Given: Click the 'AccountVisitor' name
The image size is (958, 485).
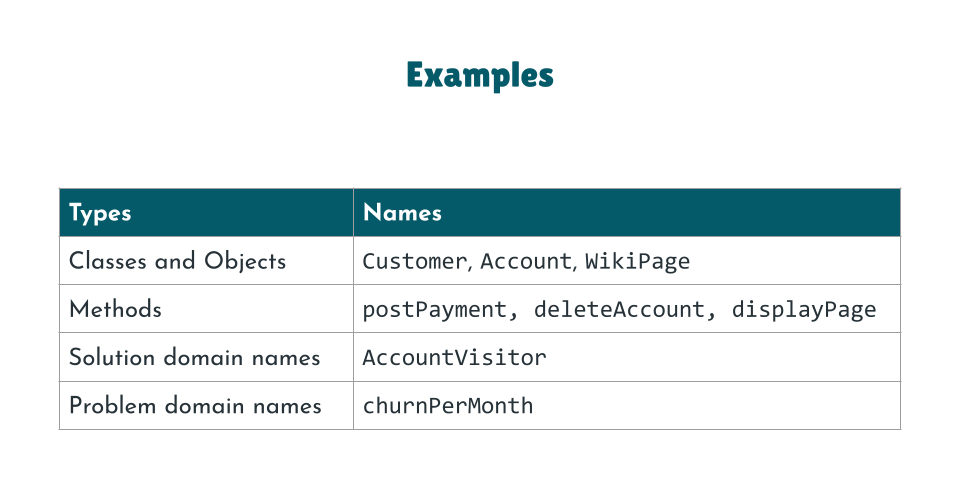Looking at the screenshot, I should 454,358.
